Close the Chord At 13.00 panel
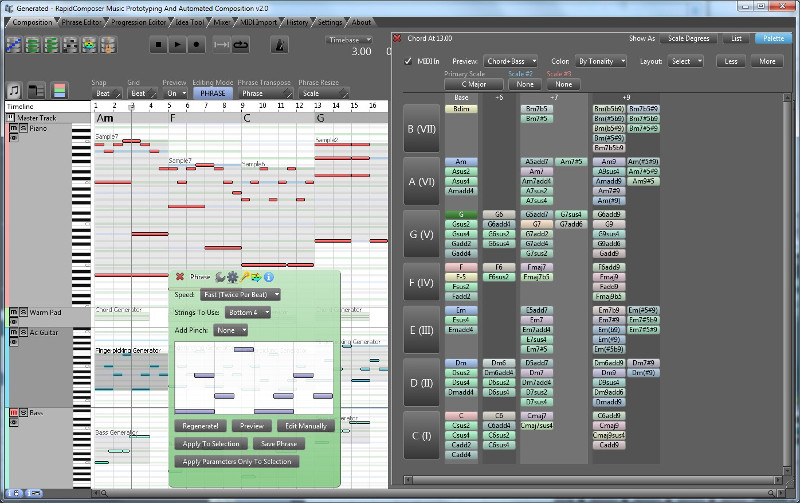The image size is (800, 503). coord(397,38)
